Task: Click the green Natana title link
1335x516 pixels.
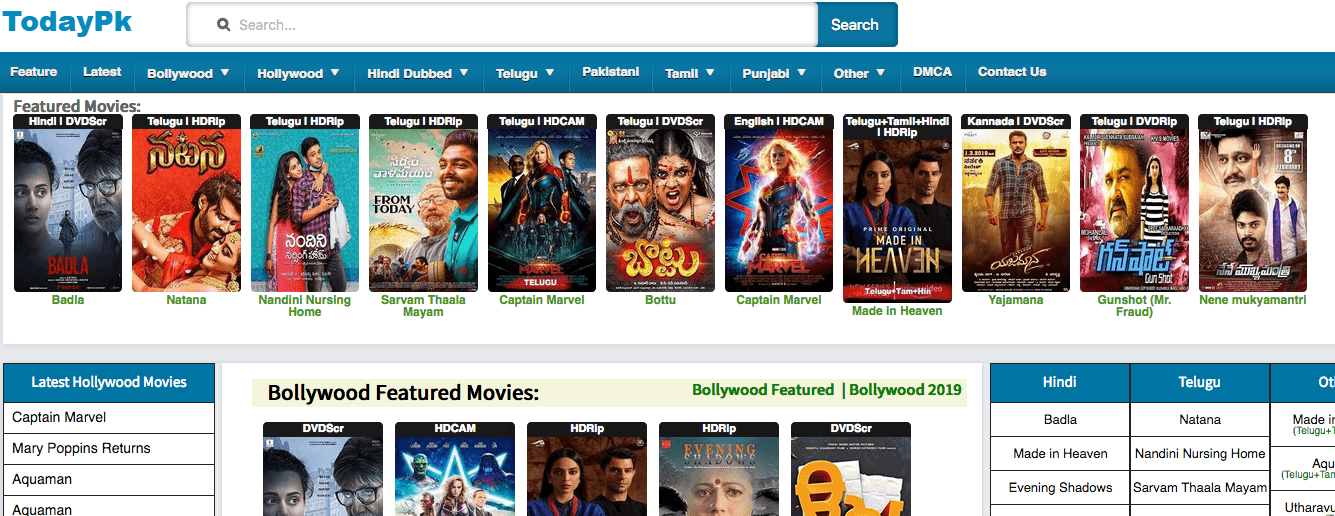Action: 187,300
